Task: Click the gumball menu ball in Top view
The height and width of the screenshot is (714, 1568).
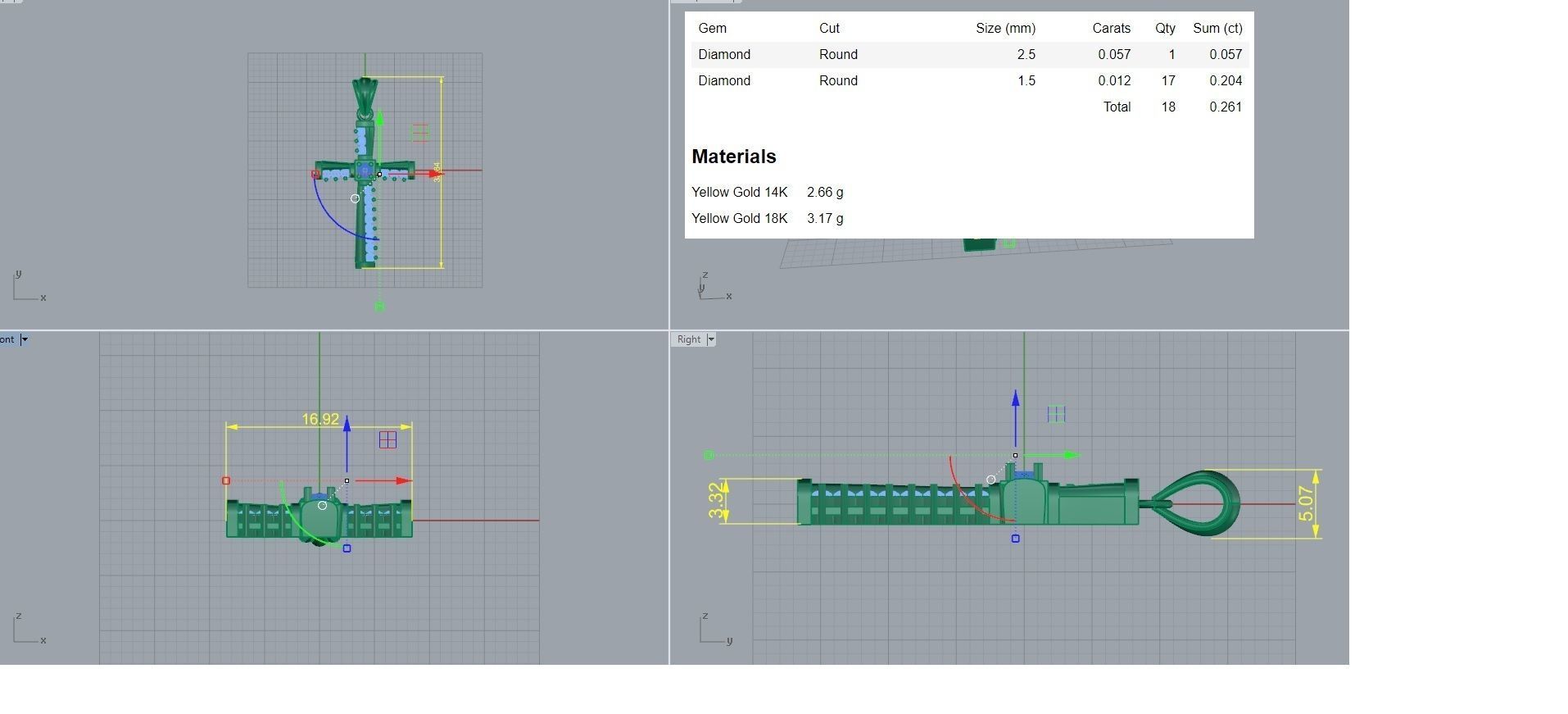Action: (355, 198)
